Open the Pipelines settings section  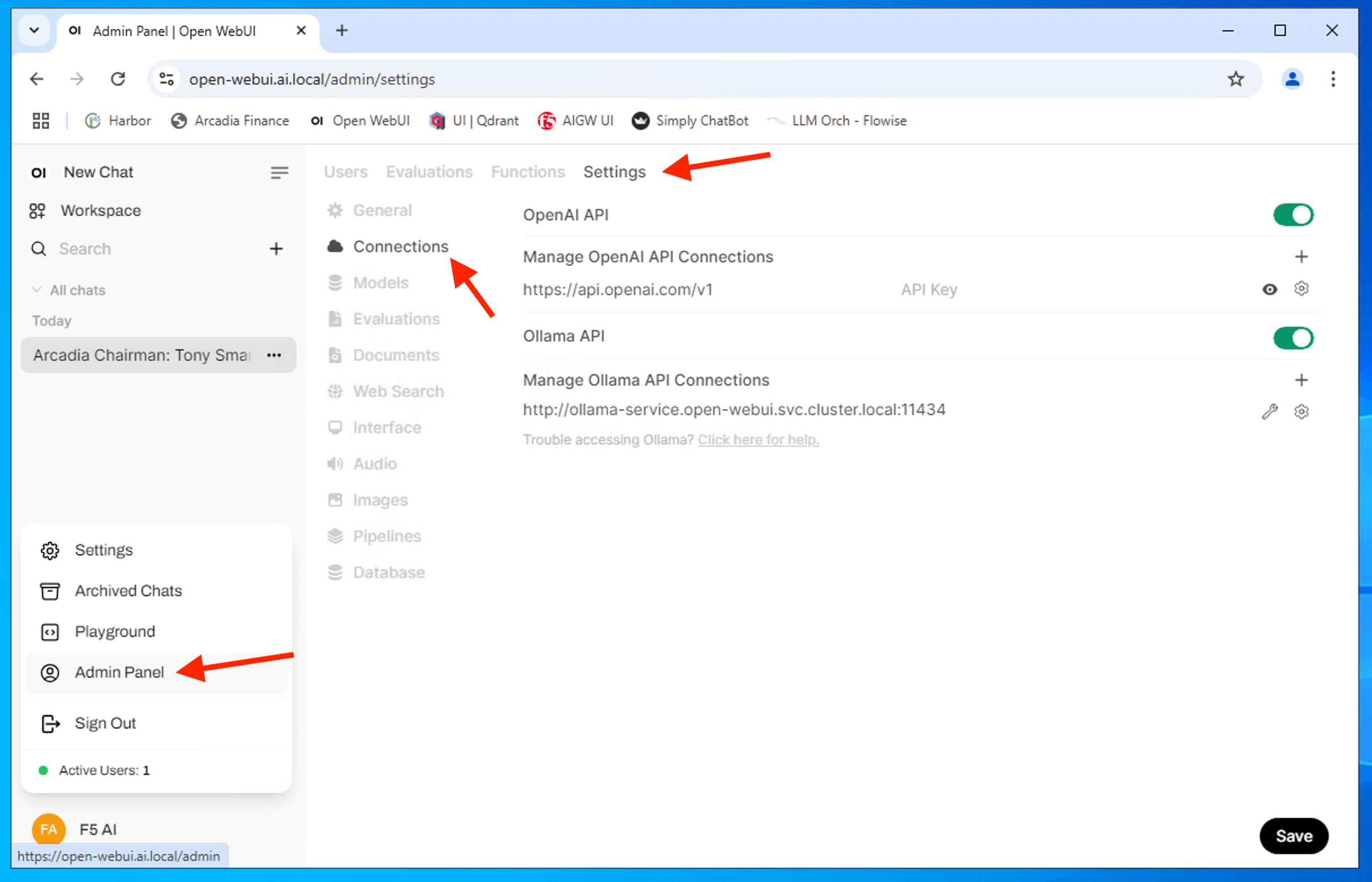[387, 536]
